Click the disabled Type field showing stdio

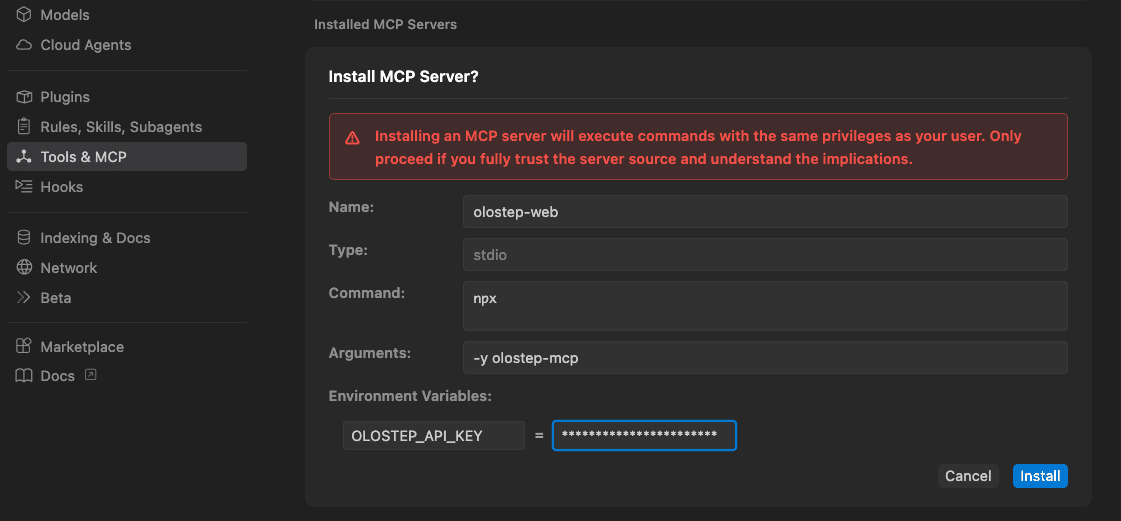coord(765,254)
